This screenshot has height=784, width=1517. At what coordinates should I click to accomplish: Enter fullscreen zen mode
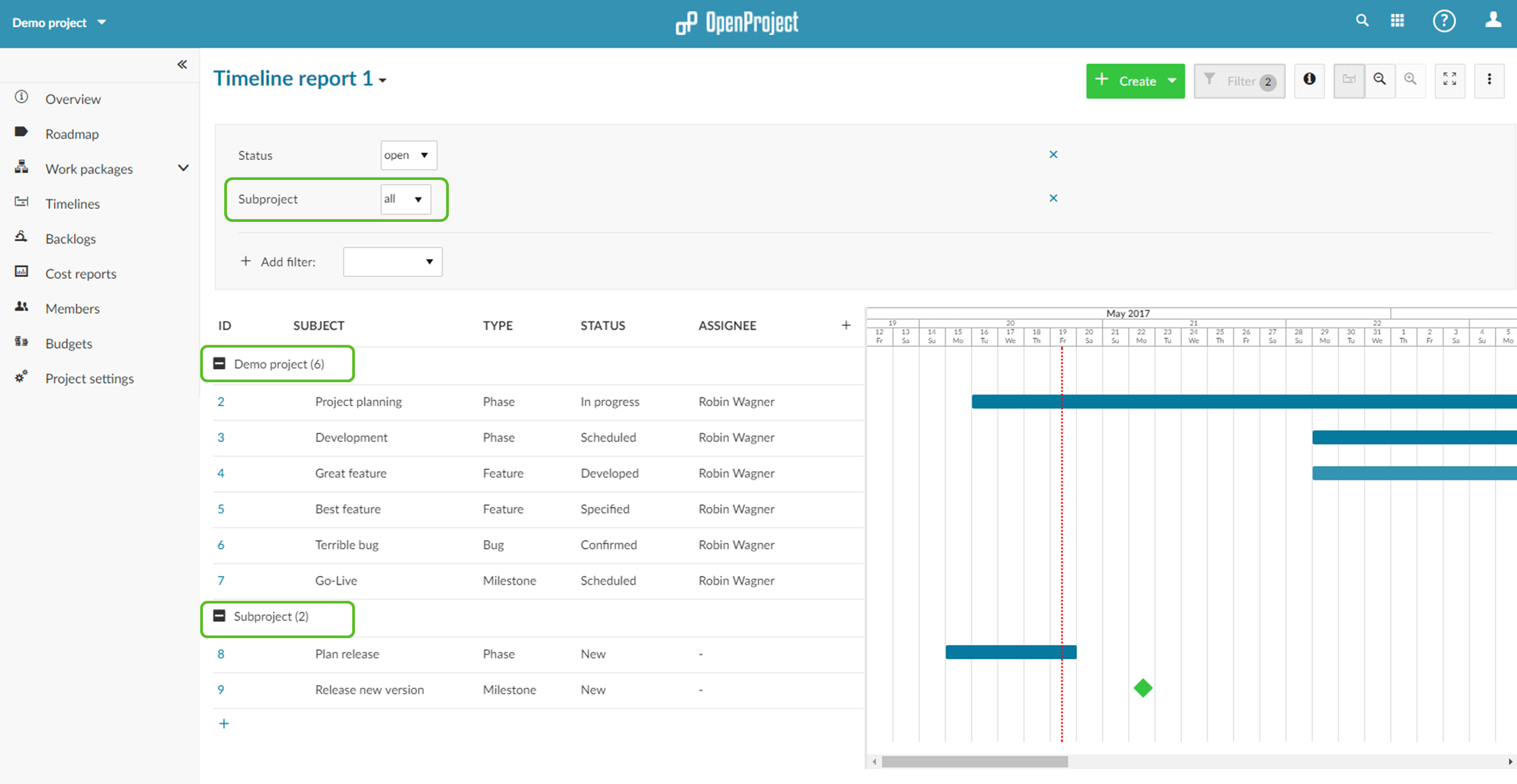1449,79
